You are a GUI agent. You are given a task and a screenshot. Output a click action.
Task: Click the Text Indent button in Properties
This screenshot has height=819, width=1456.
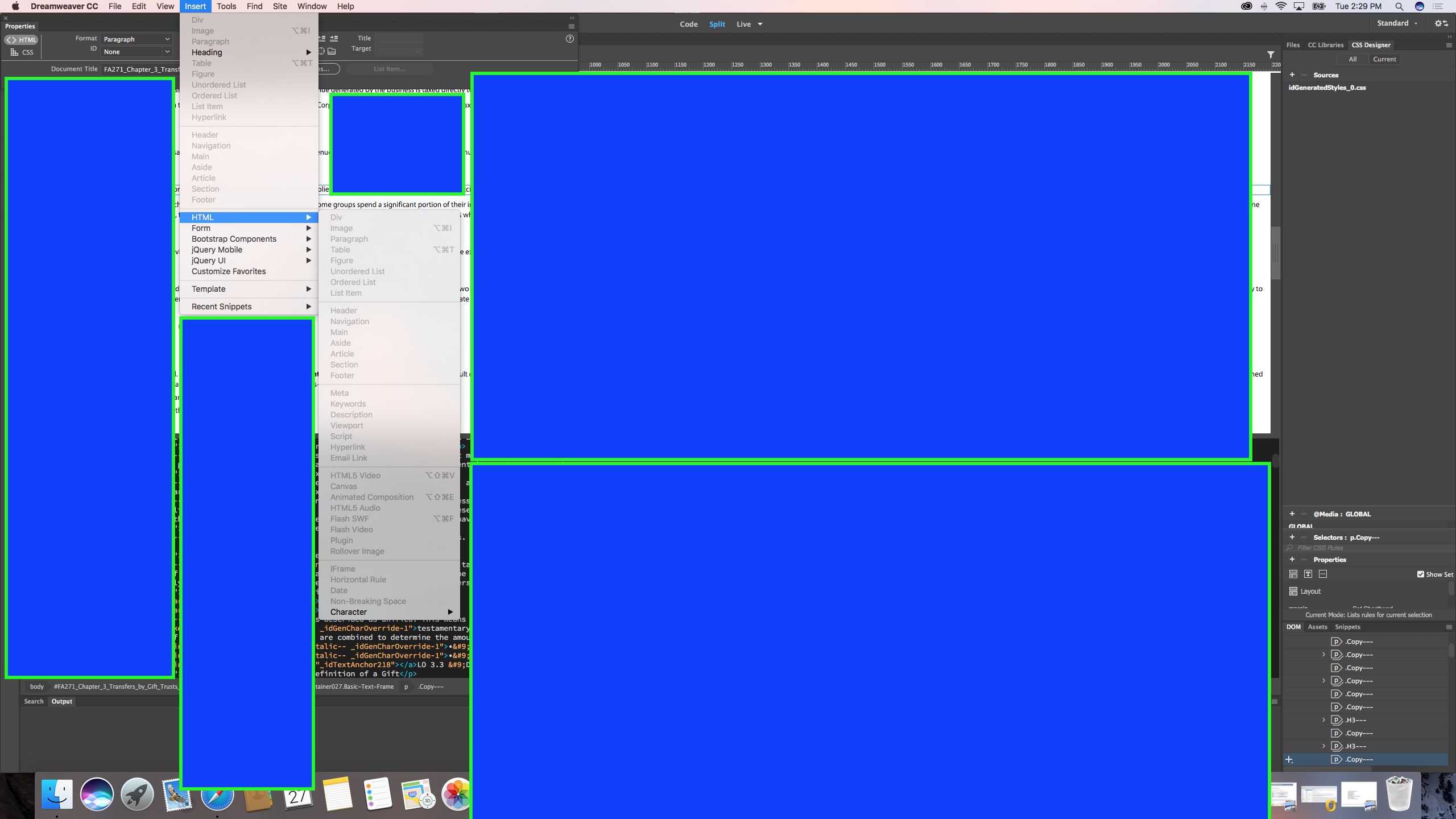[334, 39]
